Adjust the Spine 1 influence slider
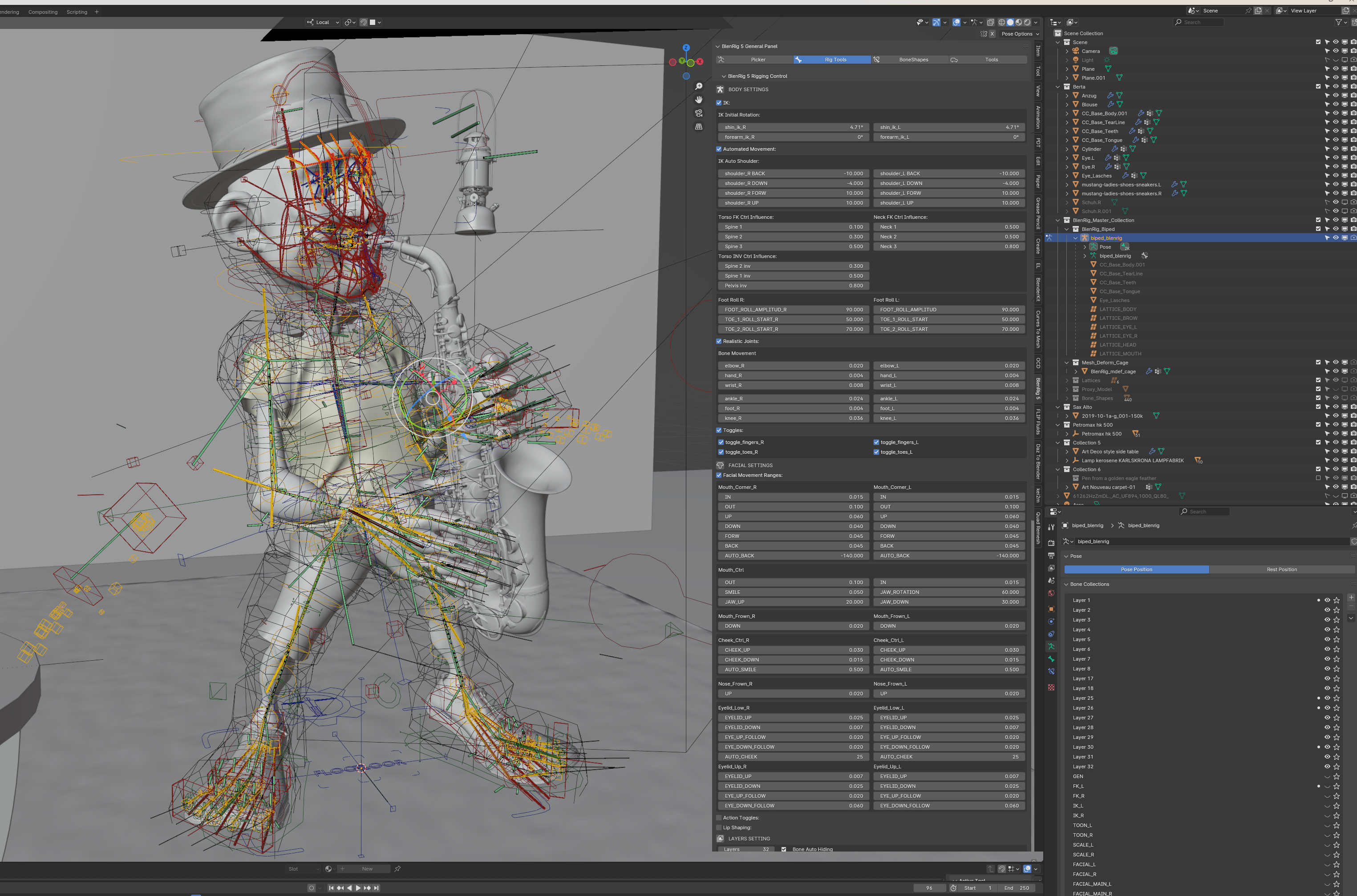The image size is (1357, 896). [794, 227]
